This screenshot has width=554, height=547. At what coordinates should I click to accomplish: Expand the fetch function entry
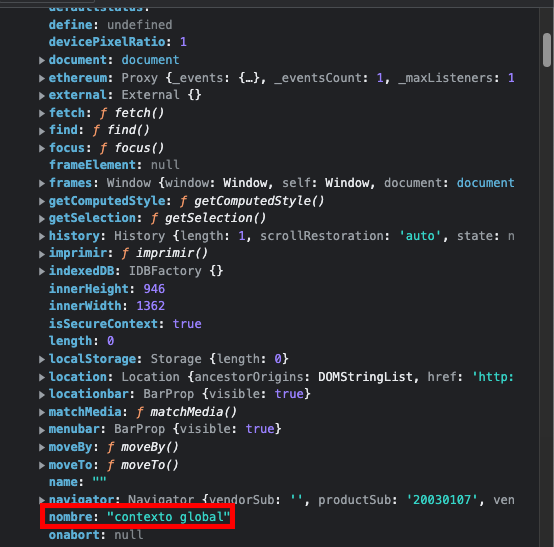42,113
